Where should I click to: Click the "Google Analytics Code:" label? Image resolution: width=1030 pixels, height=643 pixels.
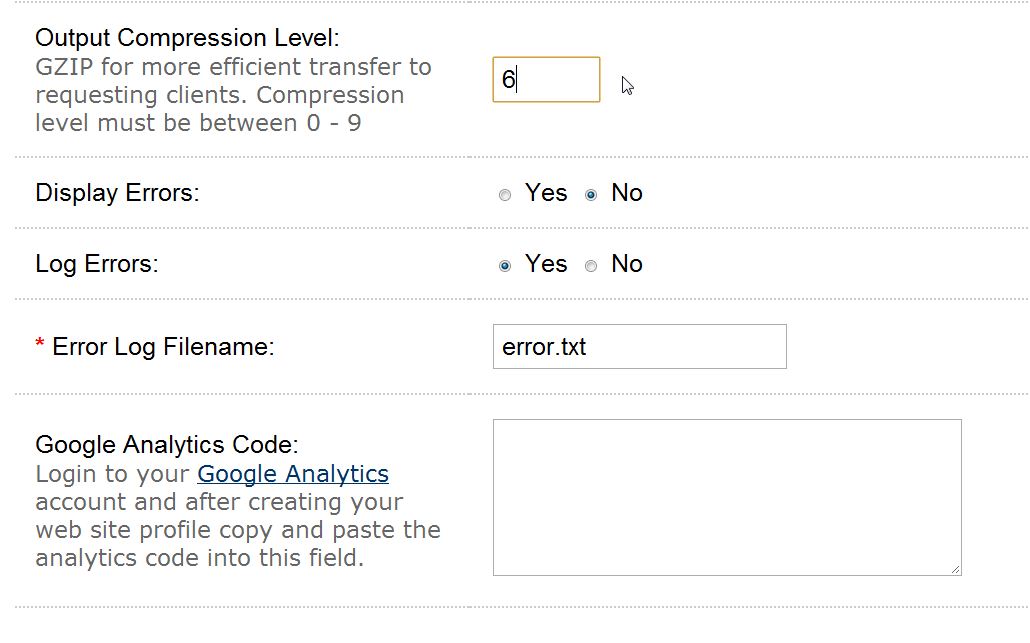167,444
